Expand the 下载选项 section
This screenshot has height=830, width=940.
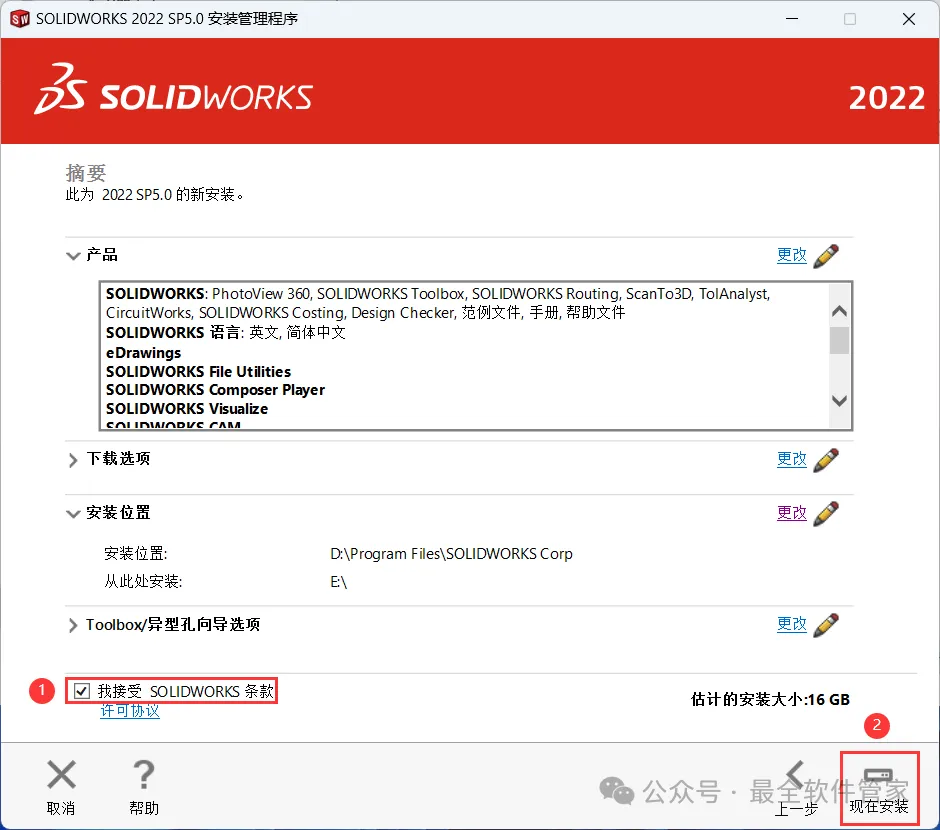73,460
